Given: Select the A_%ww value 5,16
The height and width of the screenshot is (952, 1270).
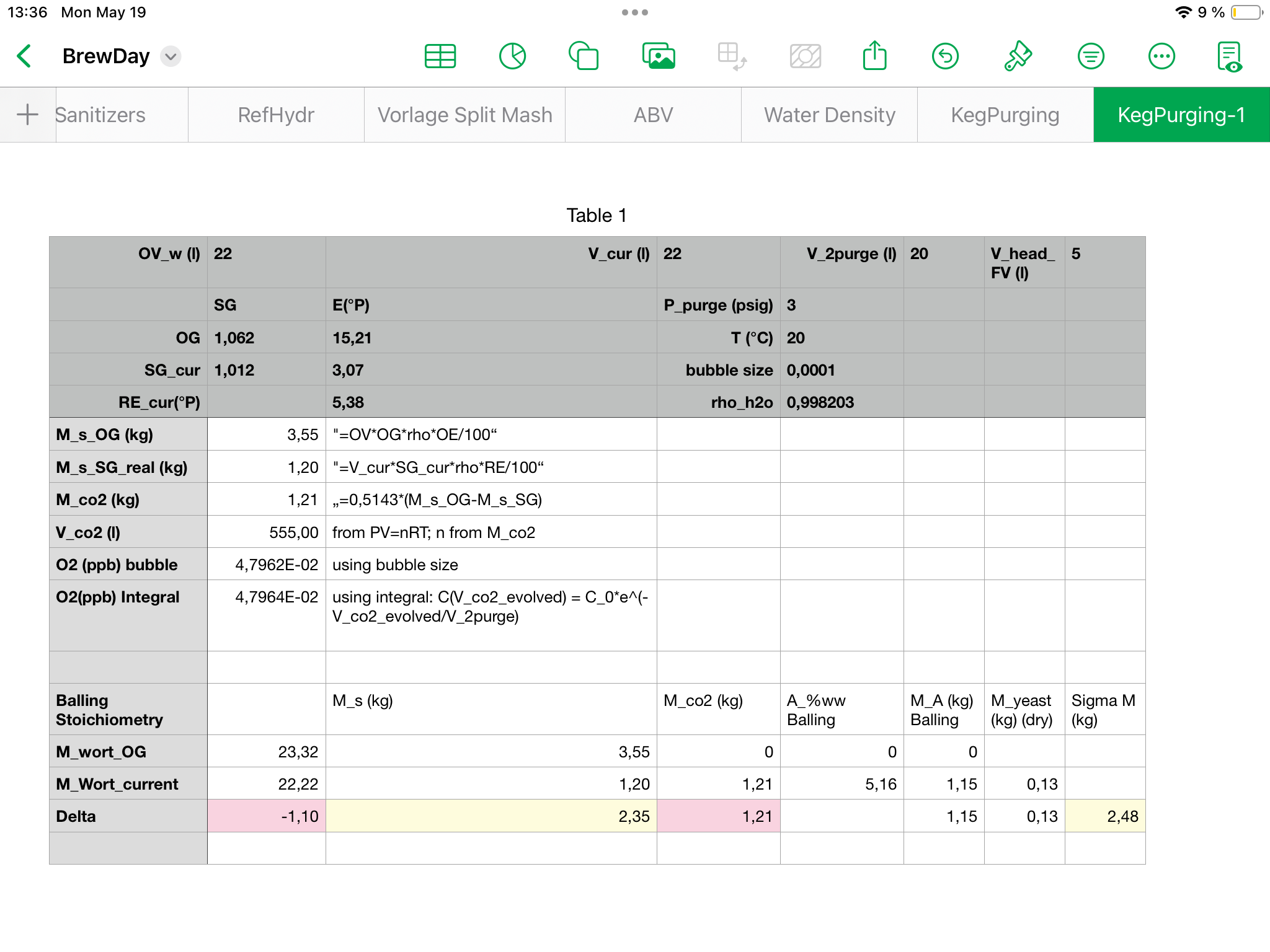Looking at the screenshot, I should click(842, 784).
